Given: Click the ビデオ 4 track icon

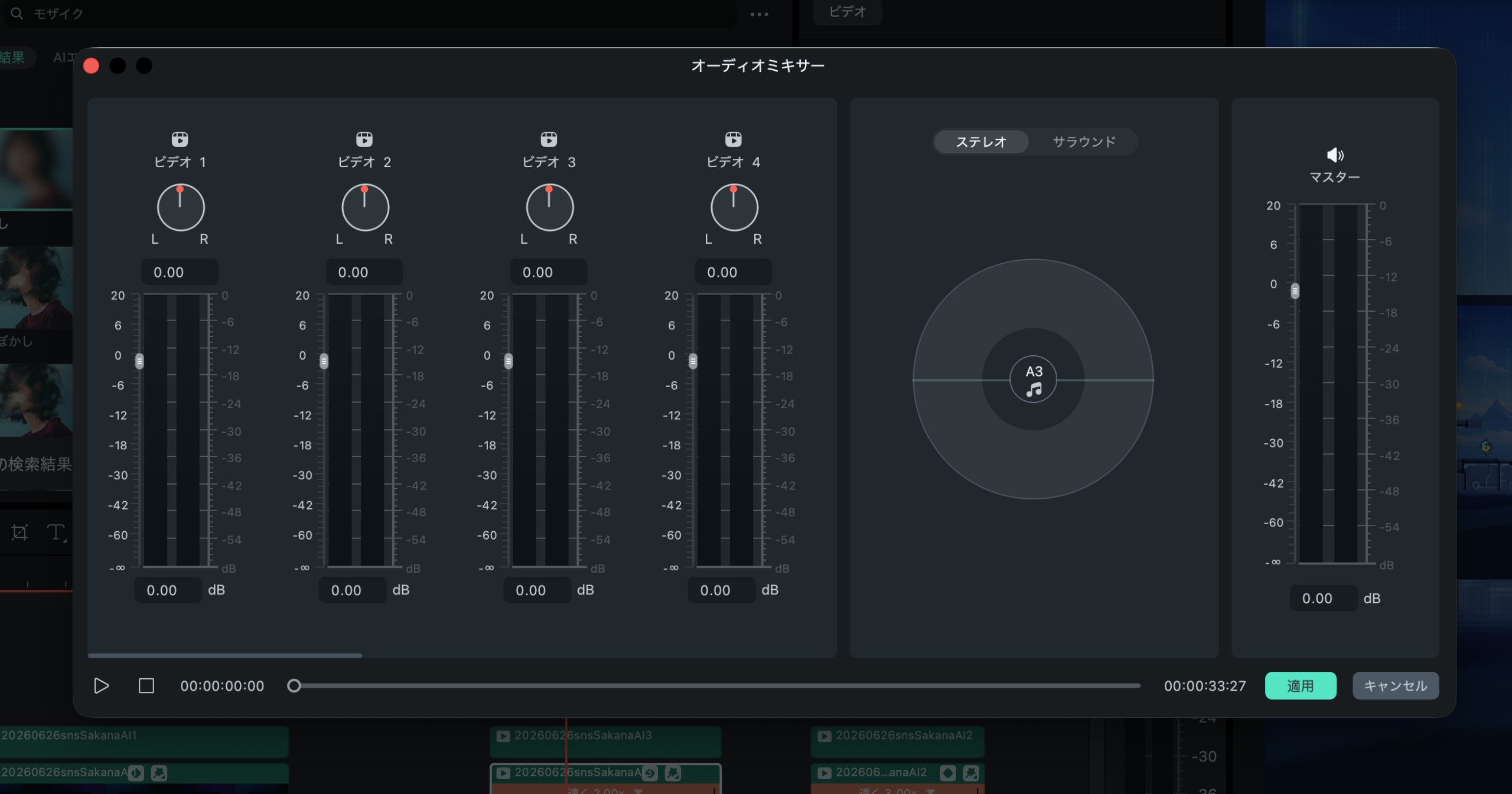Looking at the screenshot, I should coord(734,139).
